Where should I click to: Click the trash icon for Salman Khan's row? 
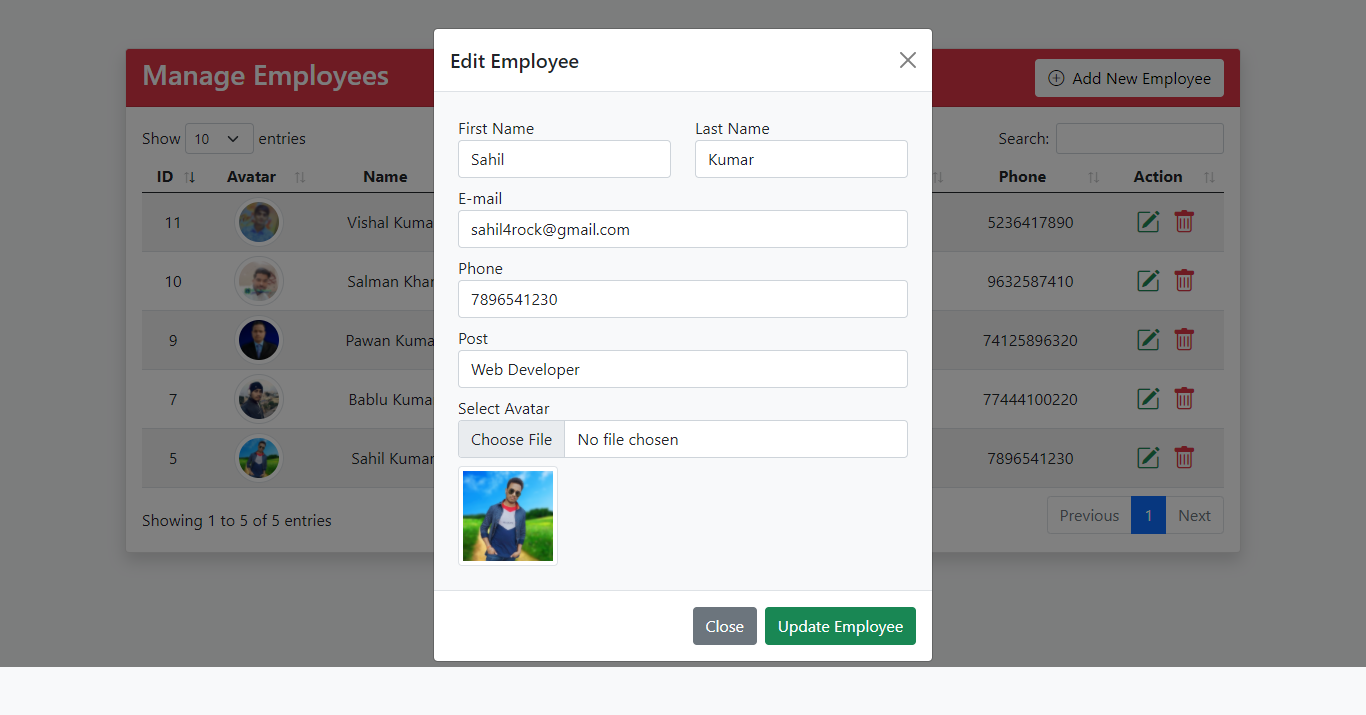[1184, 281]
